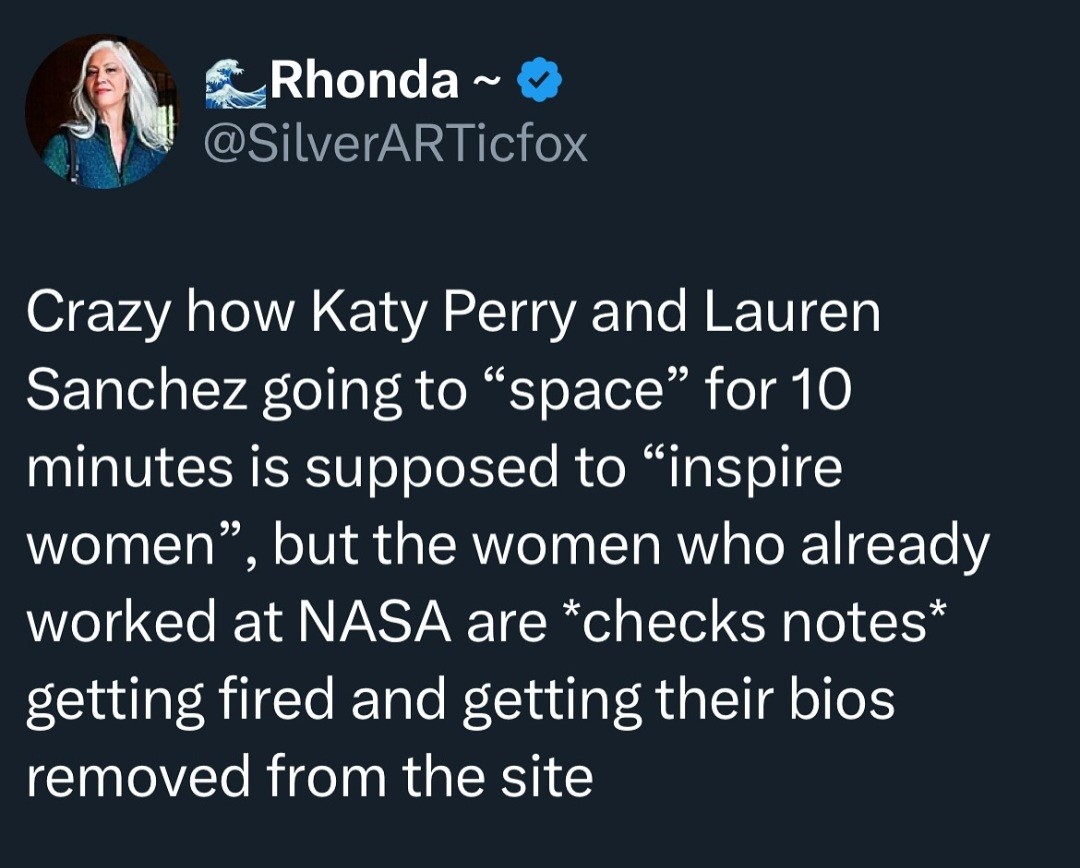1080x868 pixels.
Task: Click the name Katy Perry in tweet
Action: tap(442, 313)
